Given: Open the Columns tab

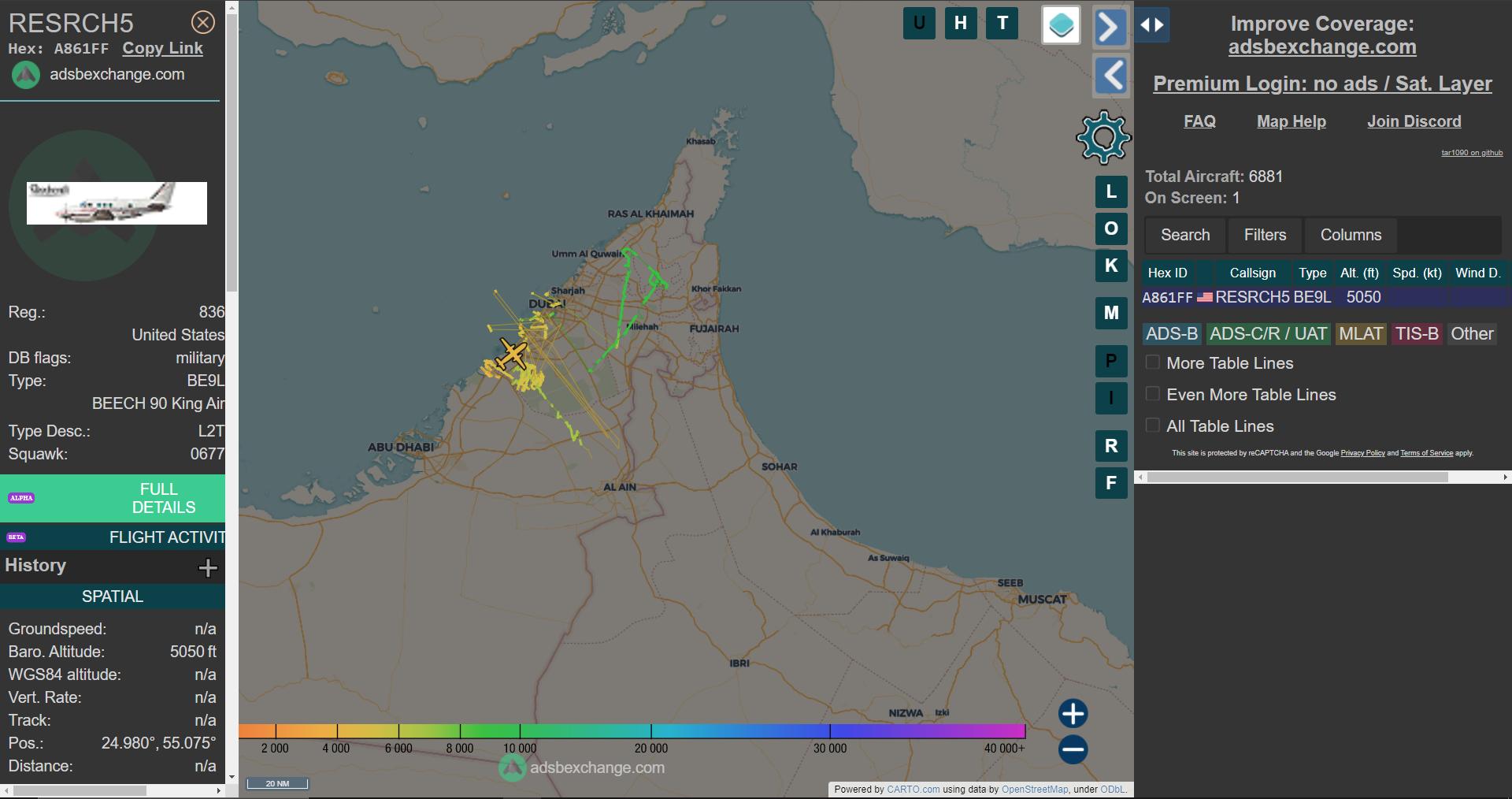Looking at the screenshot, I should coord(1351,235).
